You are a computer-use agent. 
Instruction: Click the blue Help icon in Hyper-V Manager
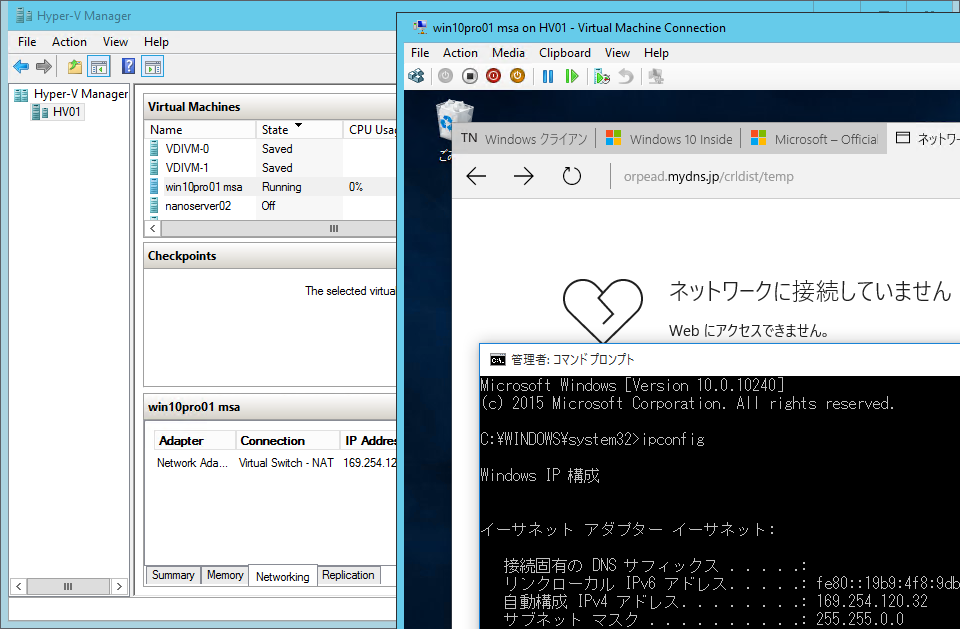[129, 66]
